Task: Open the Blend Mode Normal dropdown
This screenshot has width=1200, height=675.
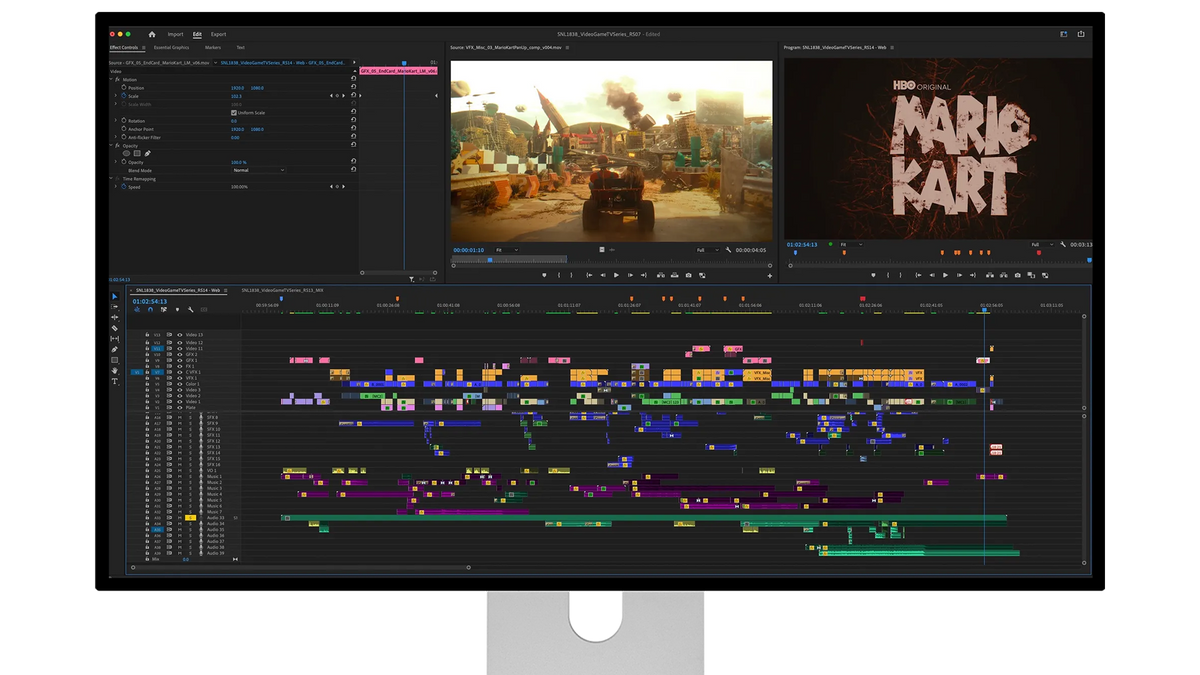Action: point(258,170)
